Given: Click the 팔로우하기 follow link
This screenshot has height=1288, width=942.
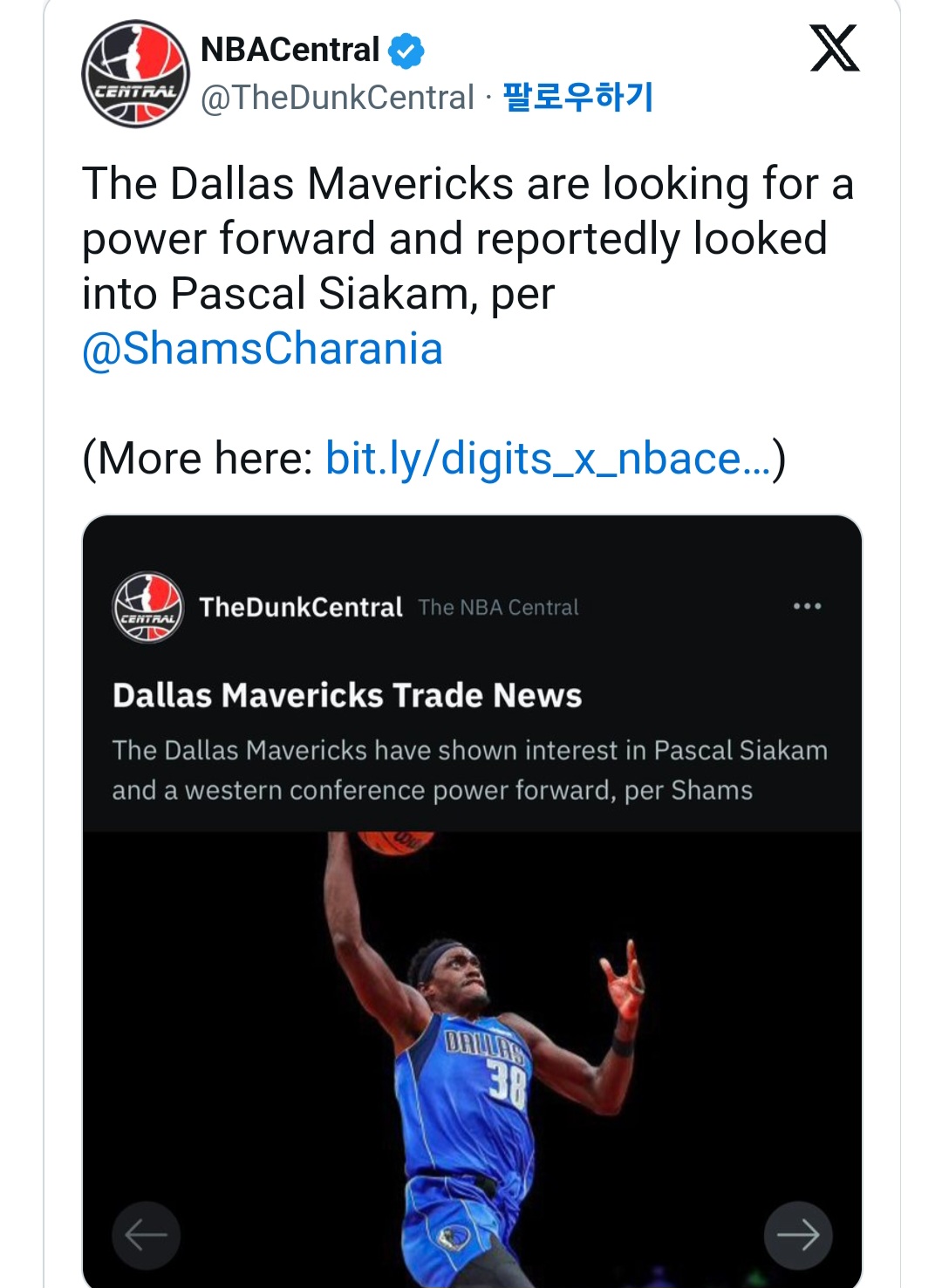Looking at the screenshot, I should click(x=578, y=97).
